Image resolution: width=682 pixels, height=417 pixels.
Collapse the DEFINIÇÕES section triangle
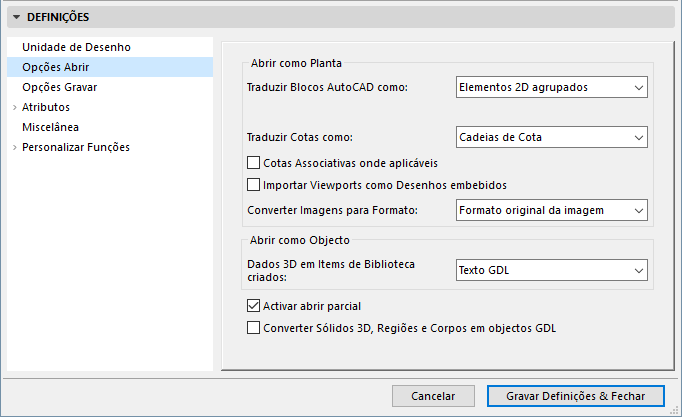[x=16, y=17]
